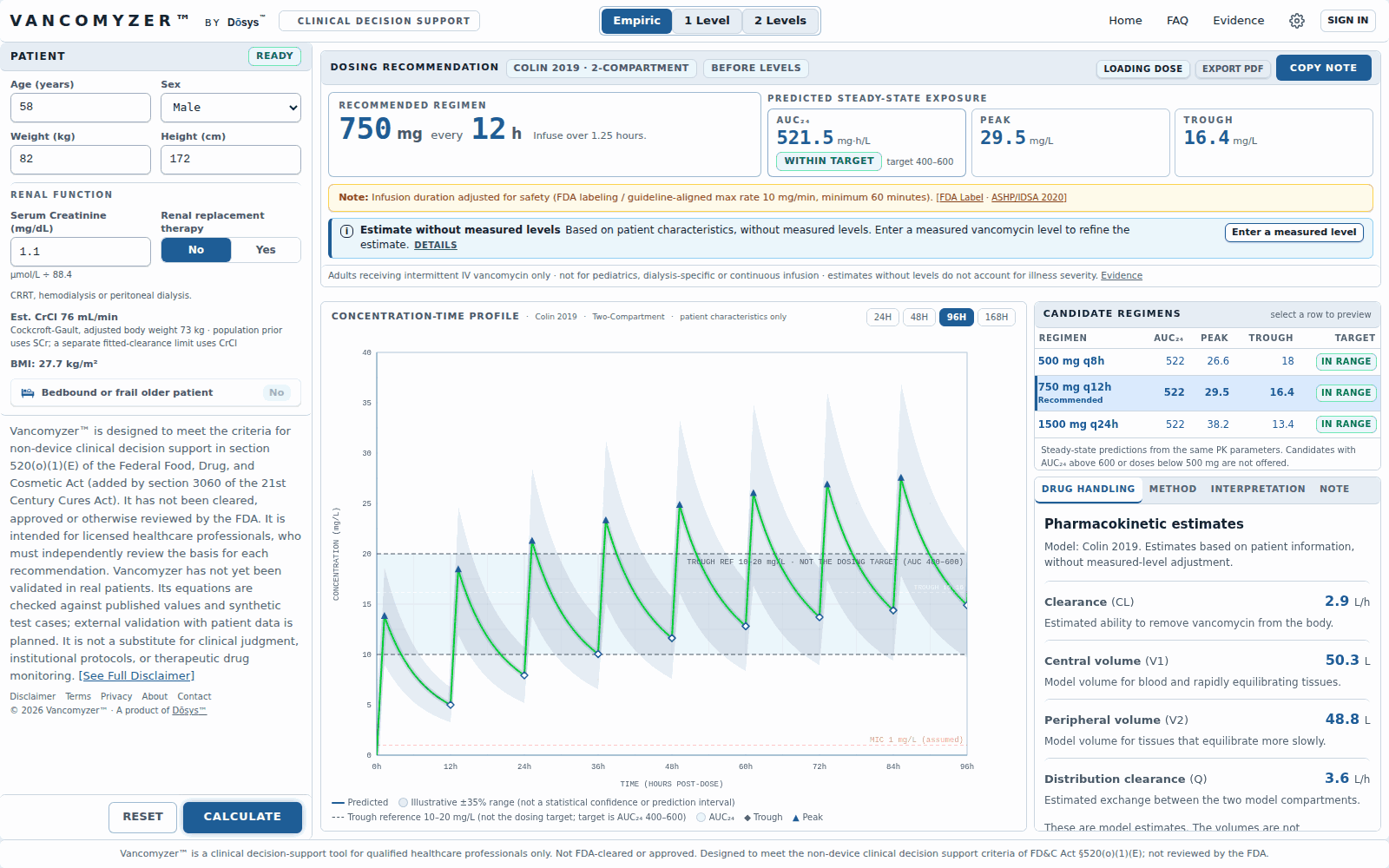Image resolution: width=1389 pixels, height=868 pixels.
Task: Open the Interpretation tab
Action: click(x=1257, y=490)
